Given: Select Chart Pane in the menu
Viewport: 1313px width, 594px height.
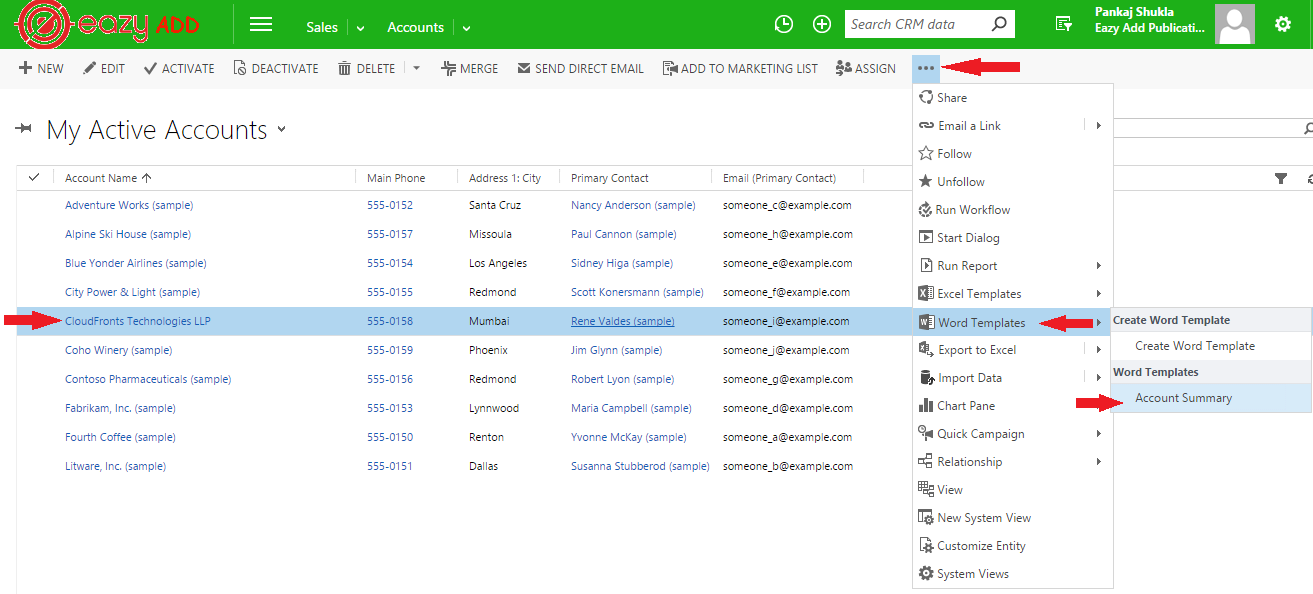Looking at the screenshot, I should (1012, 406).
